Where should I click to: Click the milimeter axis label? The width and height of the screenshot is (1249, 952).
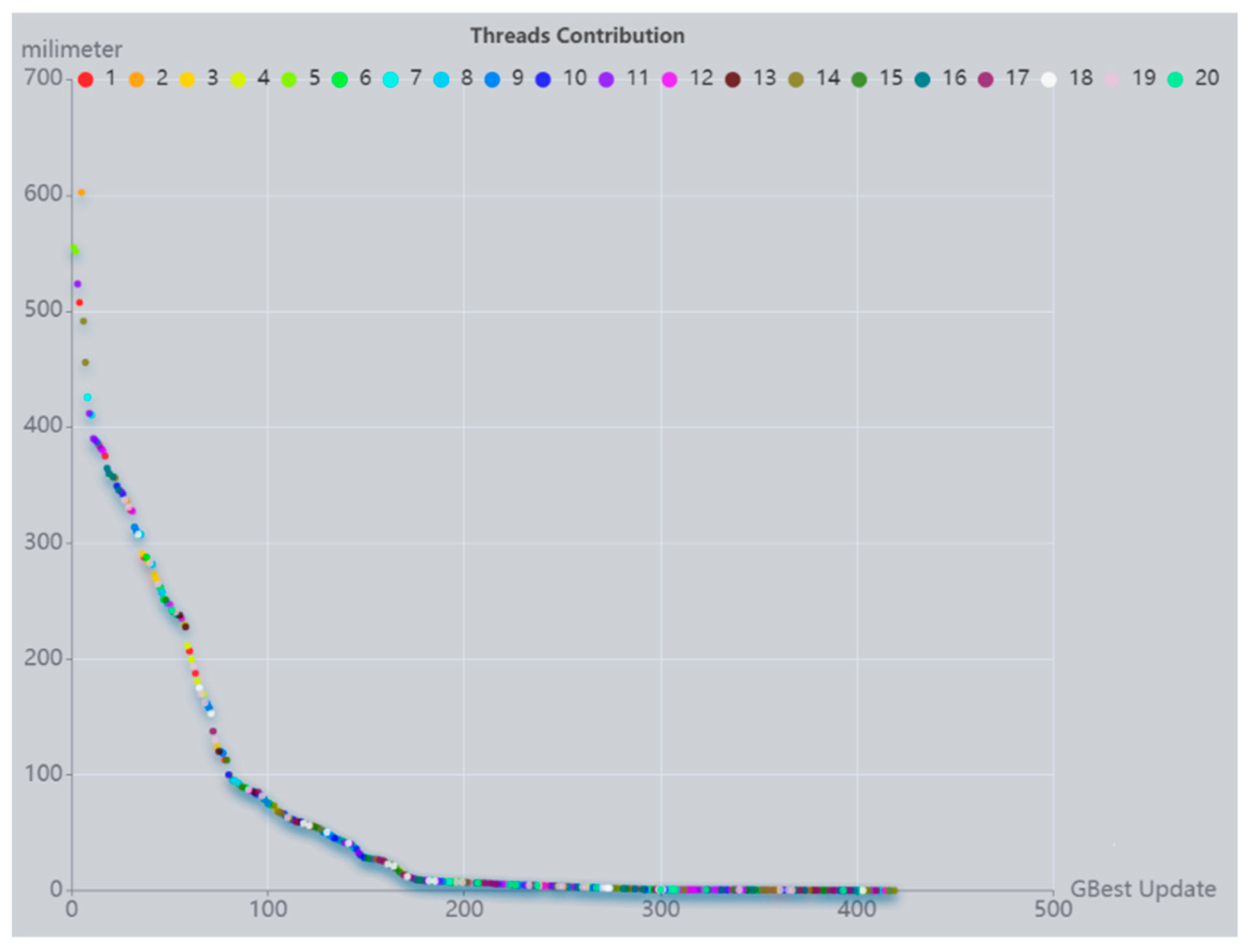[72, 49]
